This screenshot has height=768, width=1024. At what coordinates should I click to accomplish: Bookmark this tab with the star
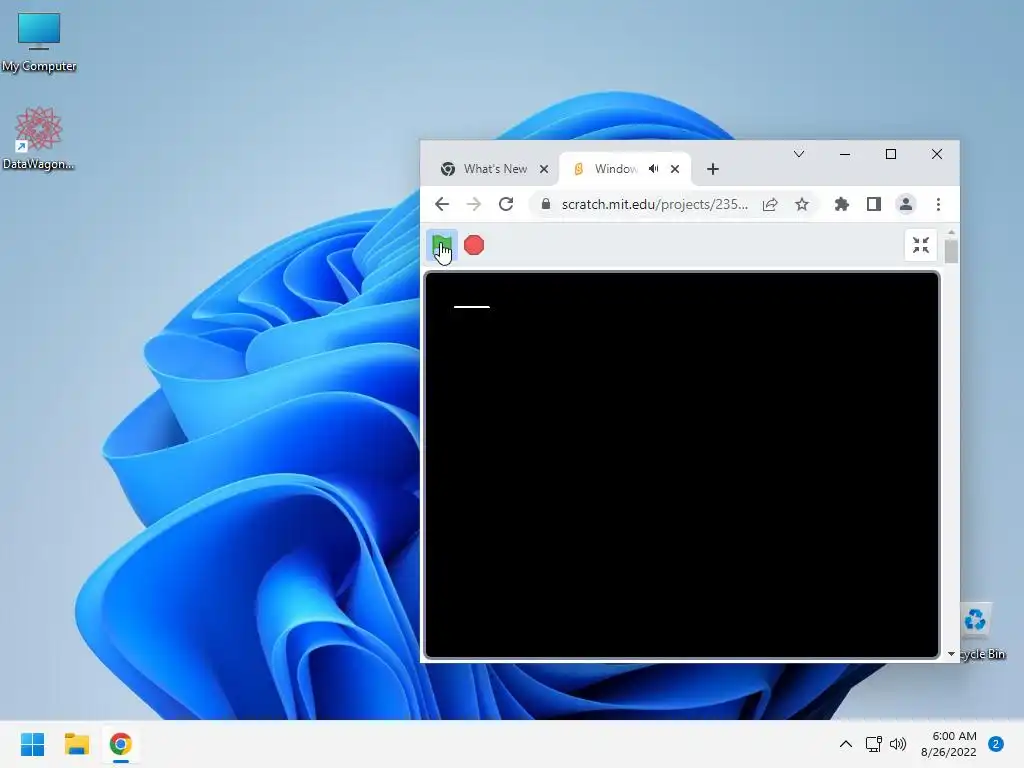click(x=802, y=204)
